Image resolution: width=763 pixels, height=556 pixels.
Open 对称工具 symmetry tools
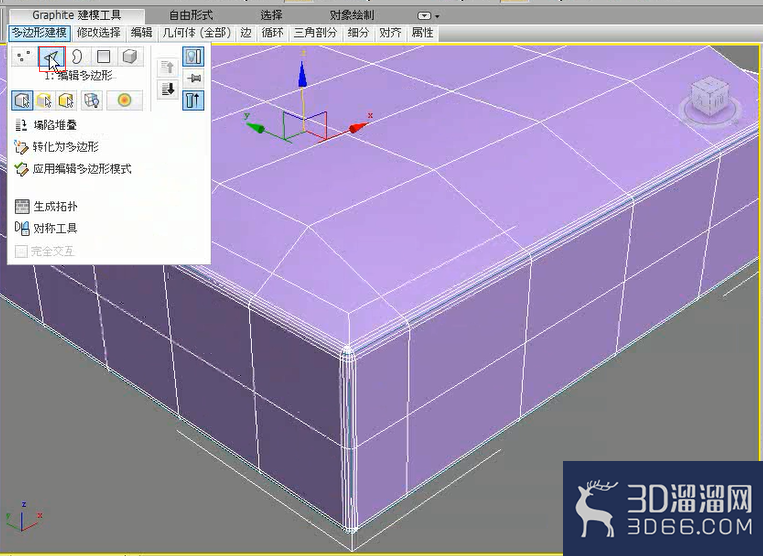[x=46, y=228]
